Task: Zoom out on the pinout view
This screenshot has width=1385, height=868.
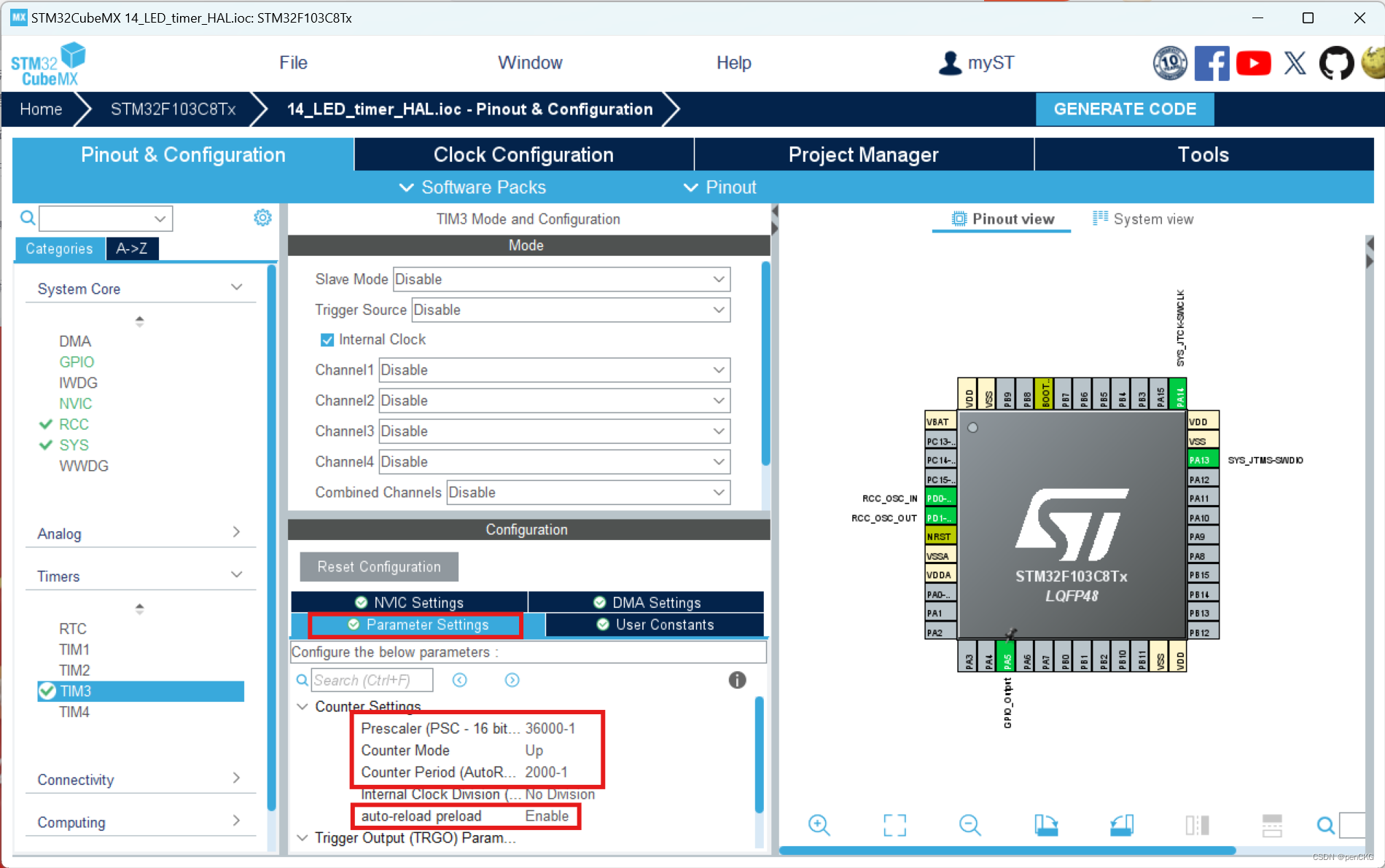Action: (970, 825)
